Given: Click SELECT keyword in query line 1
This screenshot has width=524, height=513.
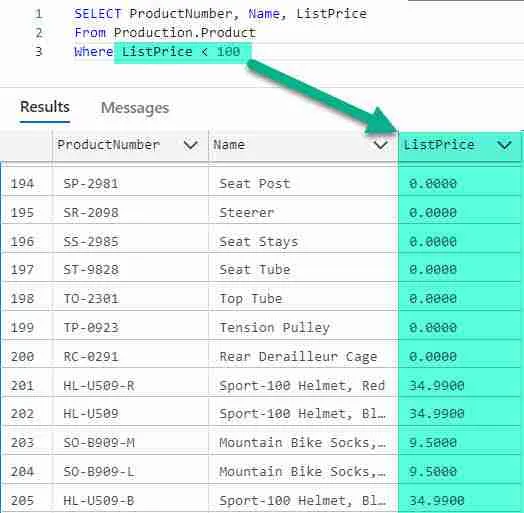Looking at the screenshot, I should click(97, 14).
